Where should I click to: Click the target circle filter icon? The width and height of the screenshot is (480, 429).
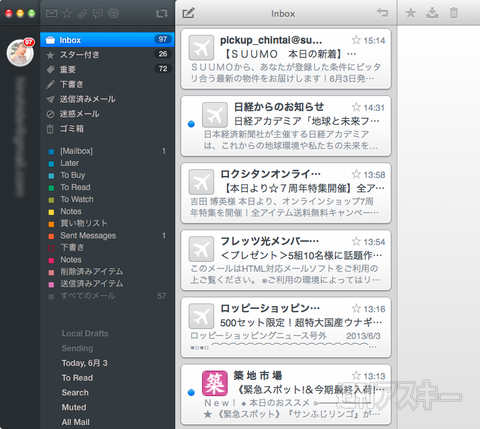[x=113, y=13]
